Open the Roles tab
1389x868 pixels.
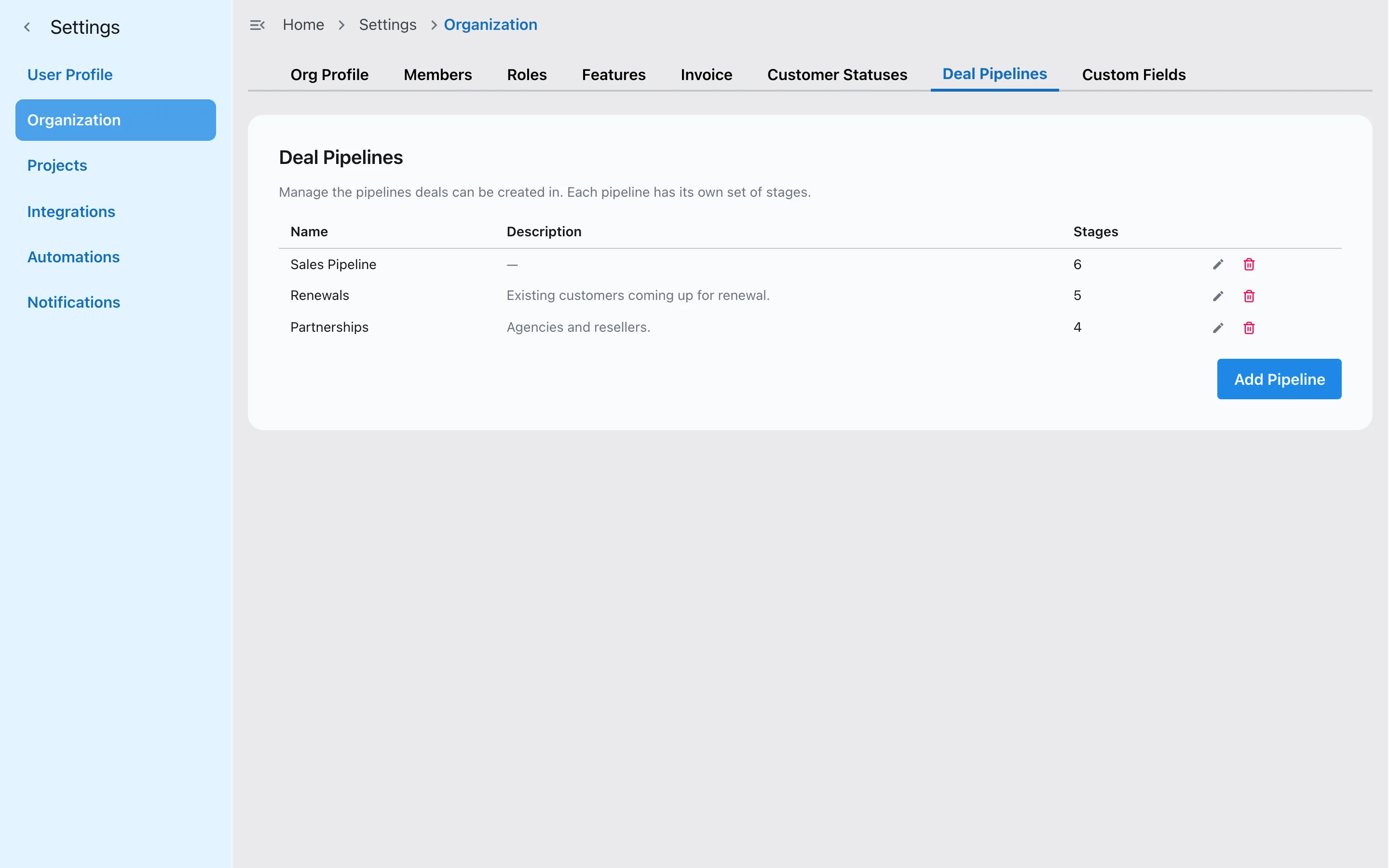pyautogui.click(x=527, y=75)
